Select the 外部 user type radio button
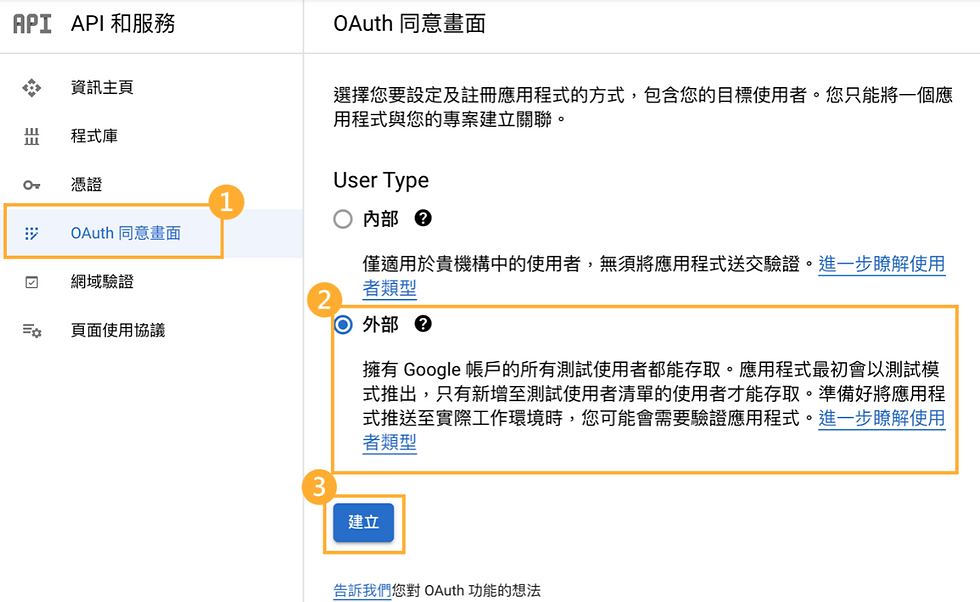The width and height of the screenshot is (980, 602). coord(343,324)
